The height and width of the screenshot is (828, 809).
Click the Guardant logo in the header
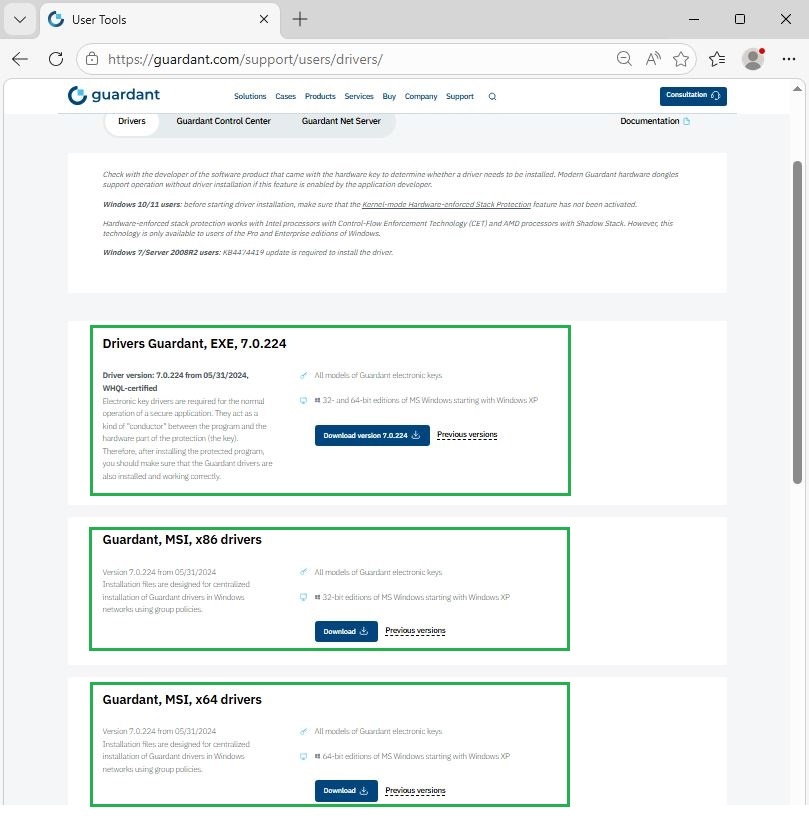(113, 96)
